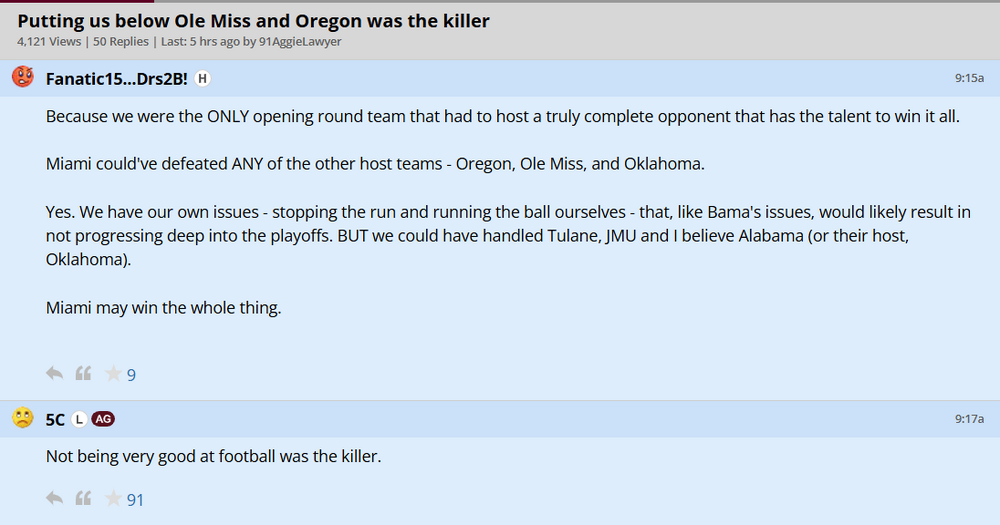Click the 50 Replies count in the header

[x=120, y=42]
